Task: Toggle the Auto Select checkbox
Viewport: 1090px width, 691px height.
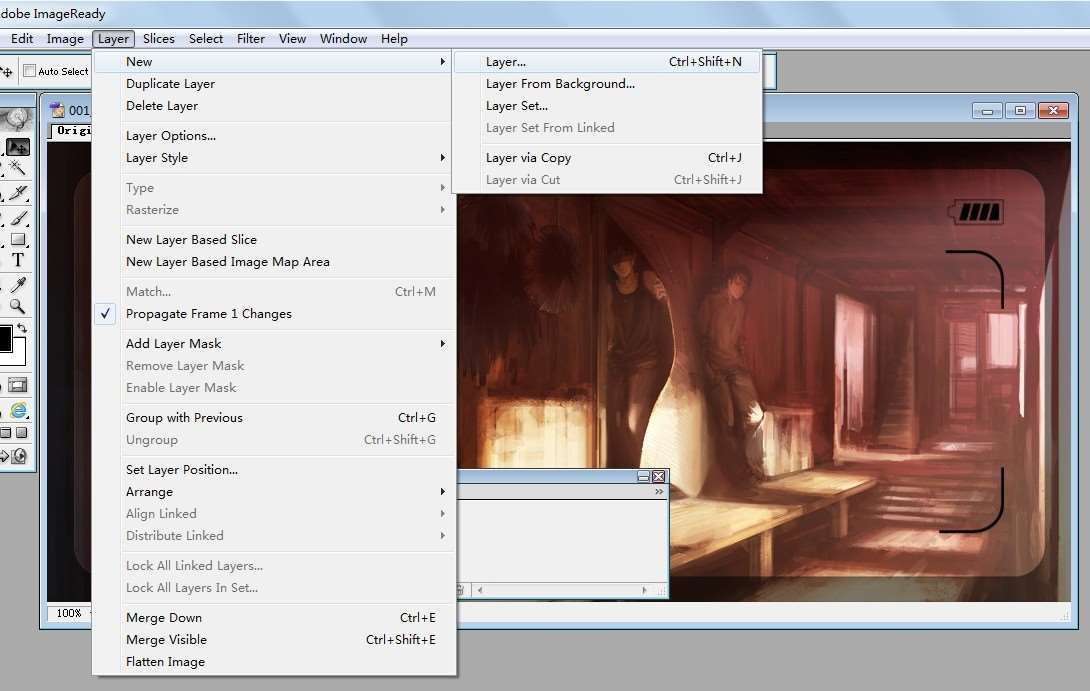Action: [x=29, y=71]
